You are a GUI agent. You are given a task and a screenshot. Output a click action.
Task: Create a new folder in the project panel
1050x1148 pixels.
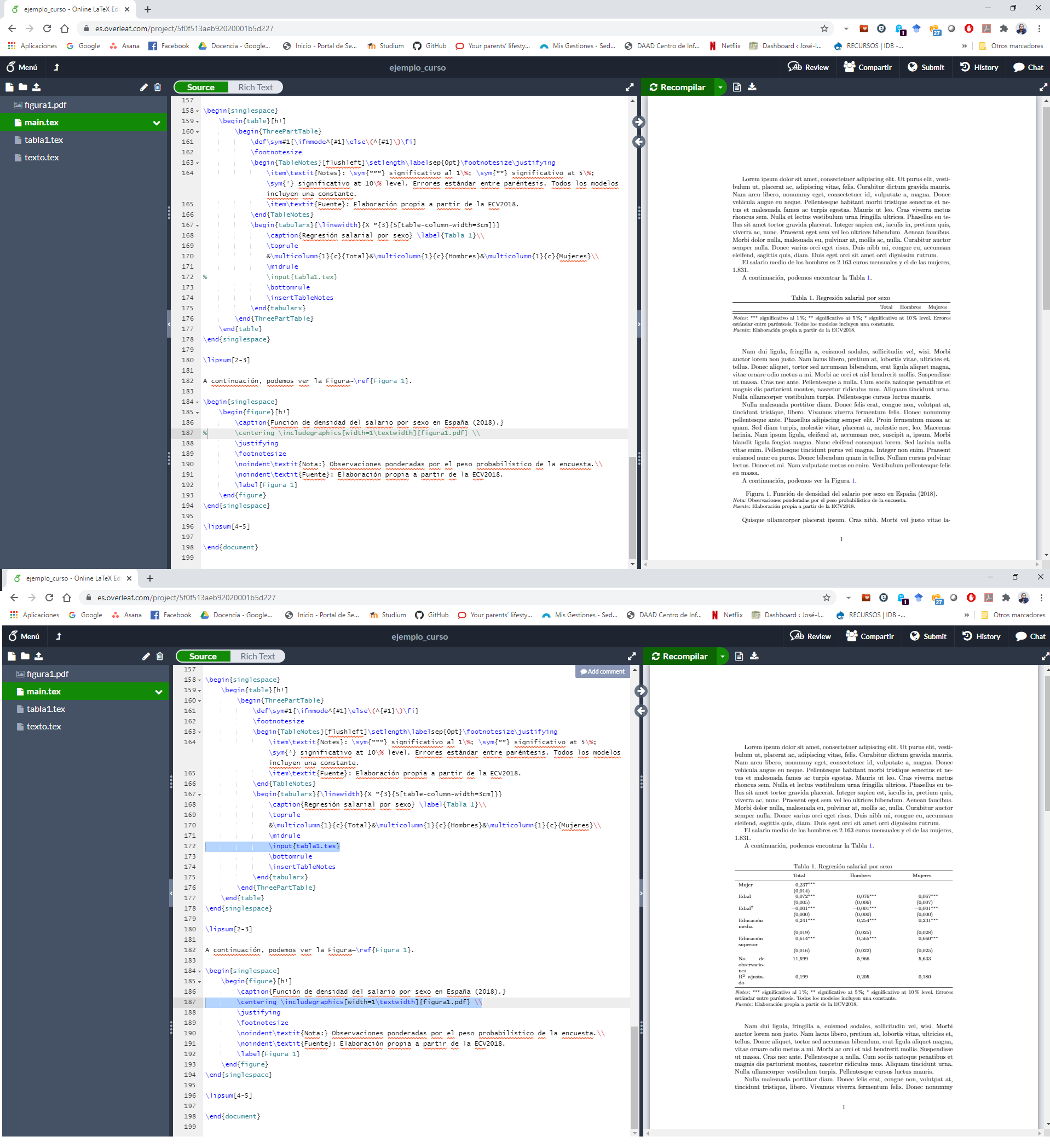click(23, 87)
